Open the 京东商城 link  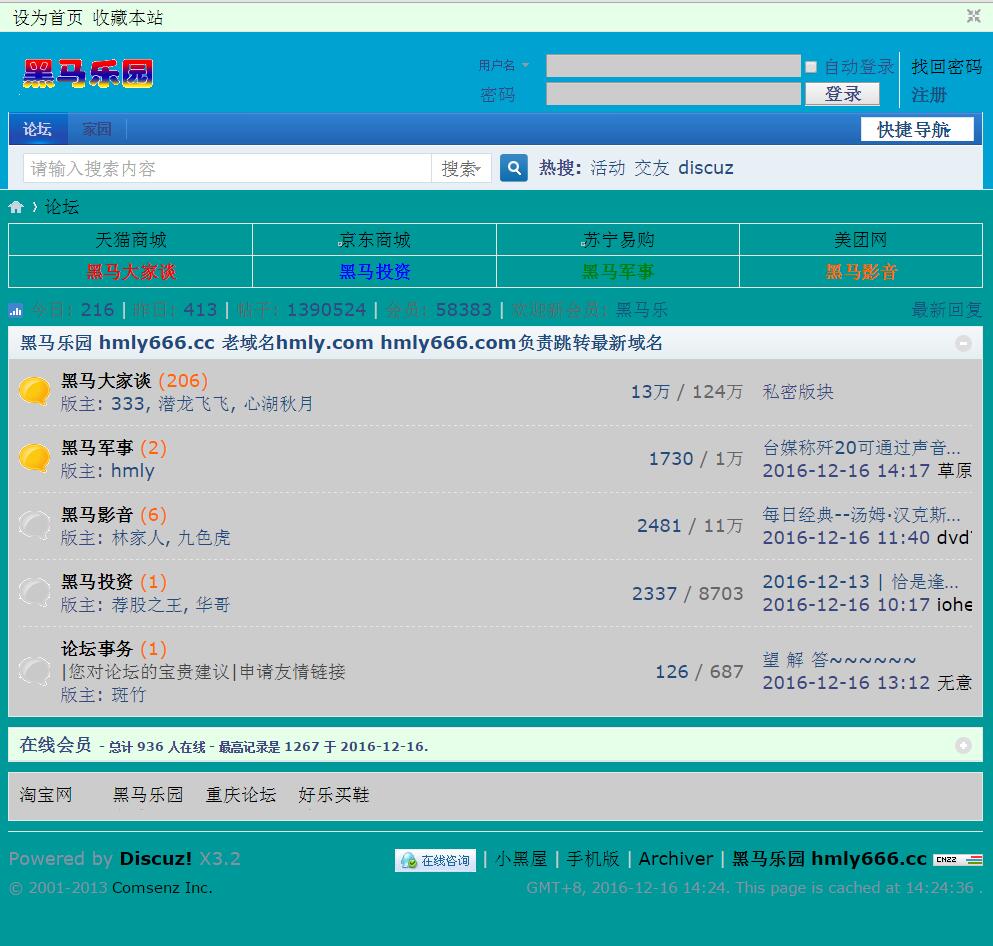coord(374,240)
